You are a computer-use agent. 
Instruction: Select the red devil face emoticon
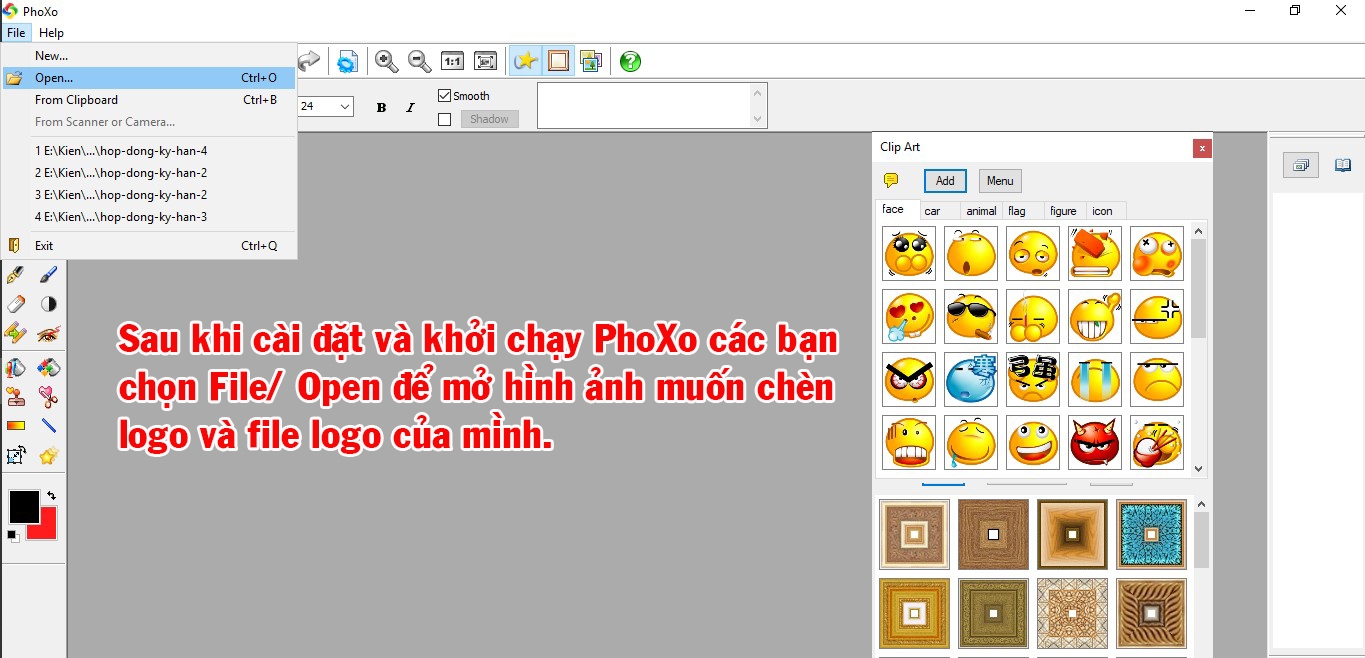click(1095, 443)
